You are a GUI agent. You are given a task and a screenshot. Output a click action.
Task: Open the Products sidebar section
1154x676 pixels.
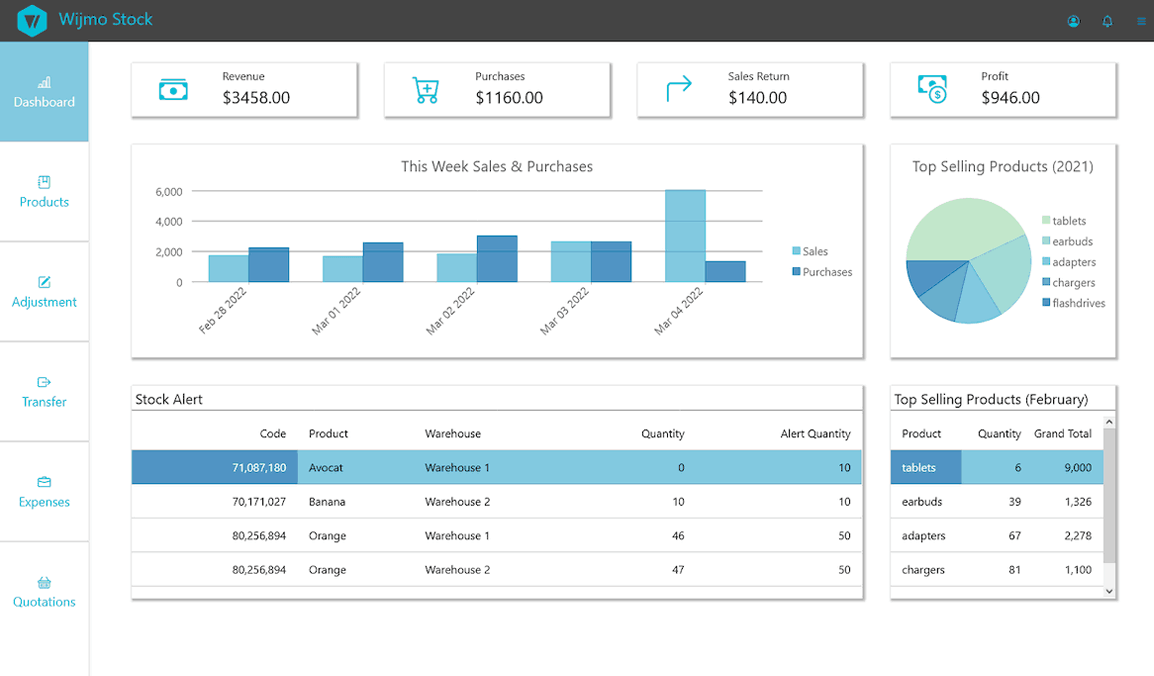pos(44,192)
